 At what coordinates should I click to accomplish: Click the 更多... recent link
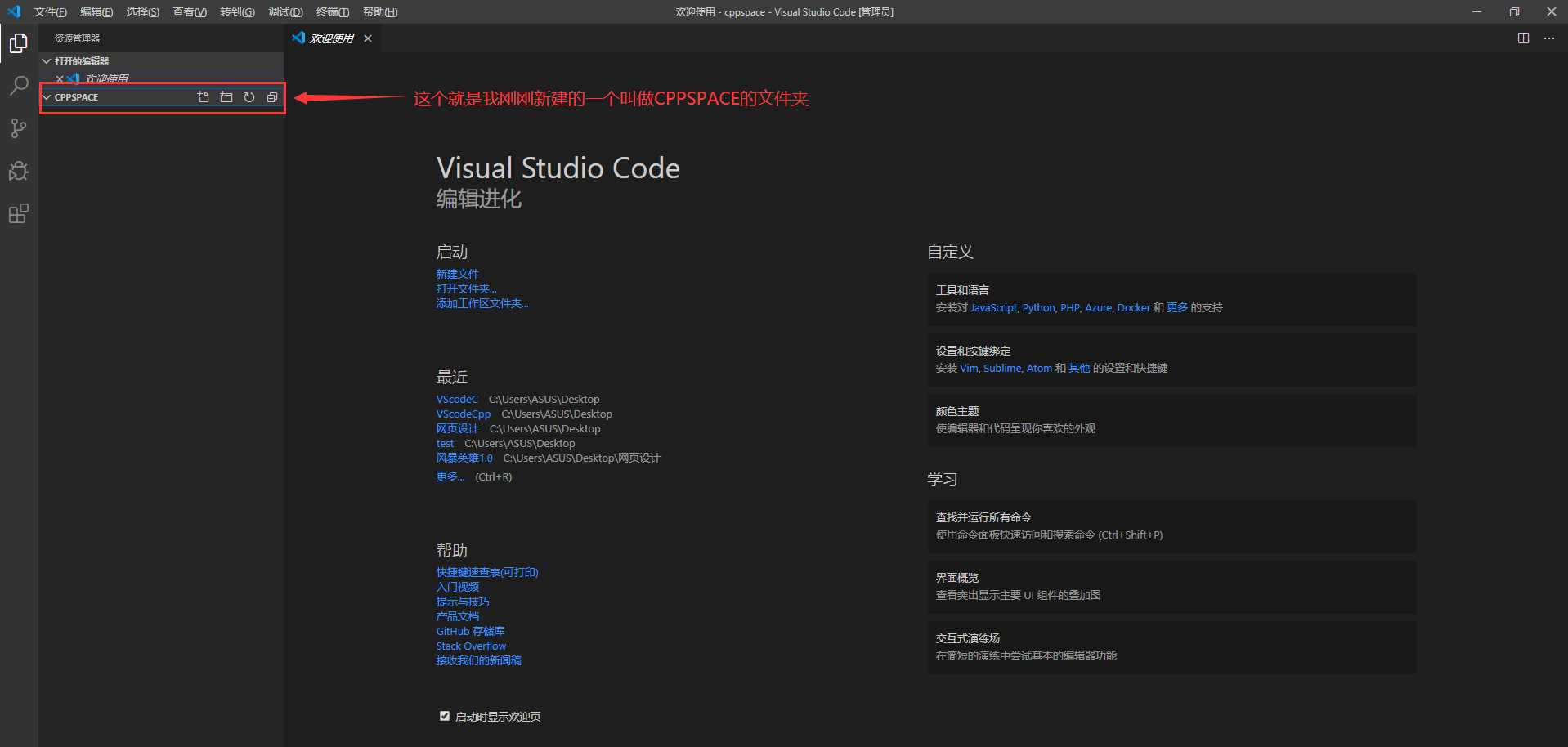pos(450,476)
